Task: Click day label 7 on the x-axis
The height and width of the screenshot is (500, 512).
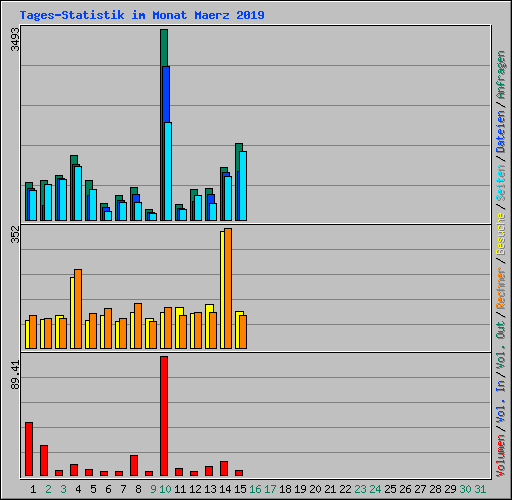Action: tap(123, 489)
